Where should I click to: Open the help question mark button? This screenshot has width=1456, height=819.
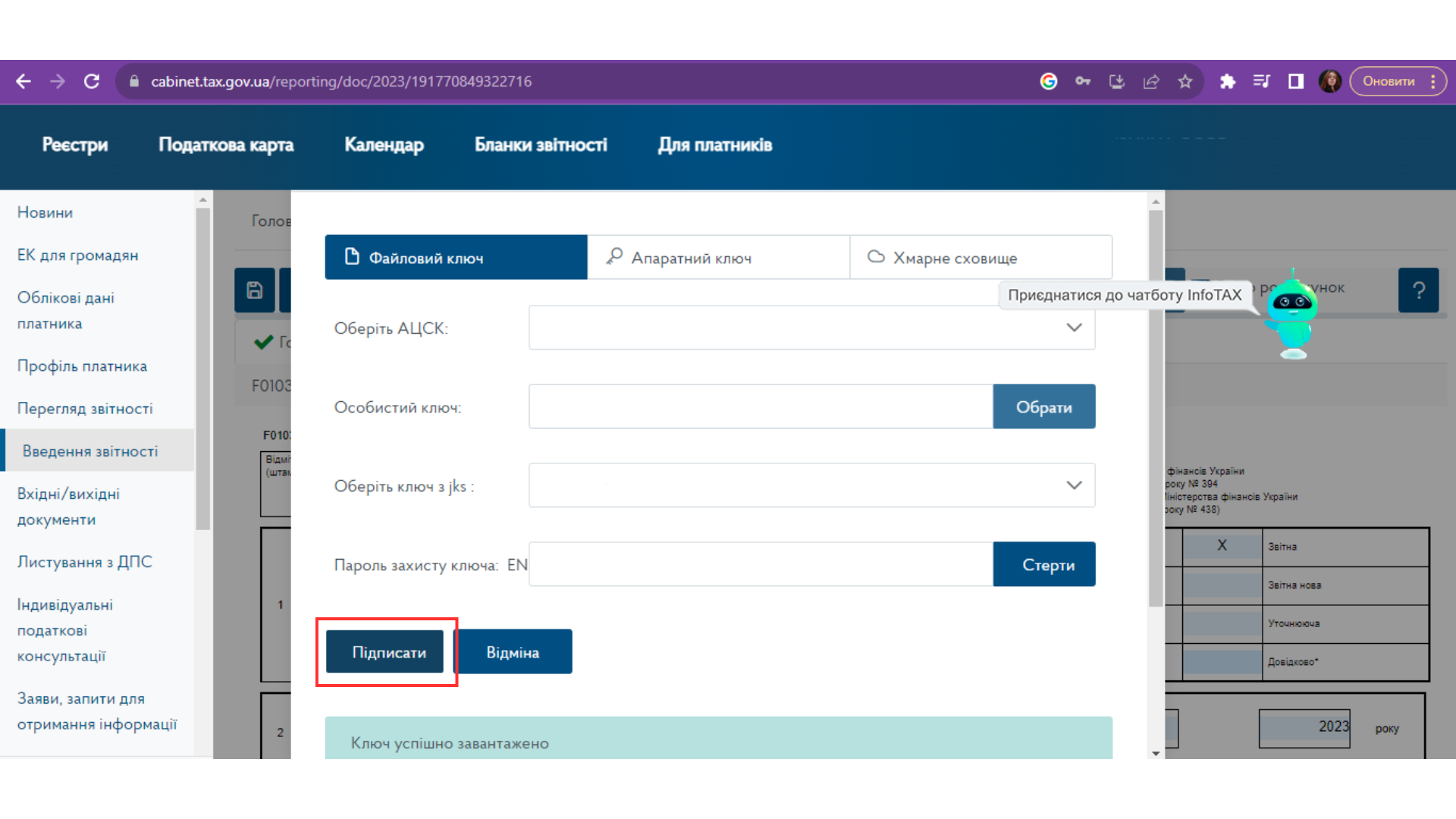(1418, 290)
